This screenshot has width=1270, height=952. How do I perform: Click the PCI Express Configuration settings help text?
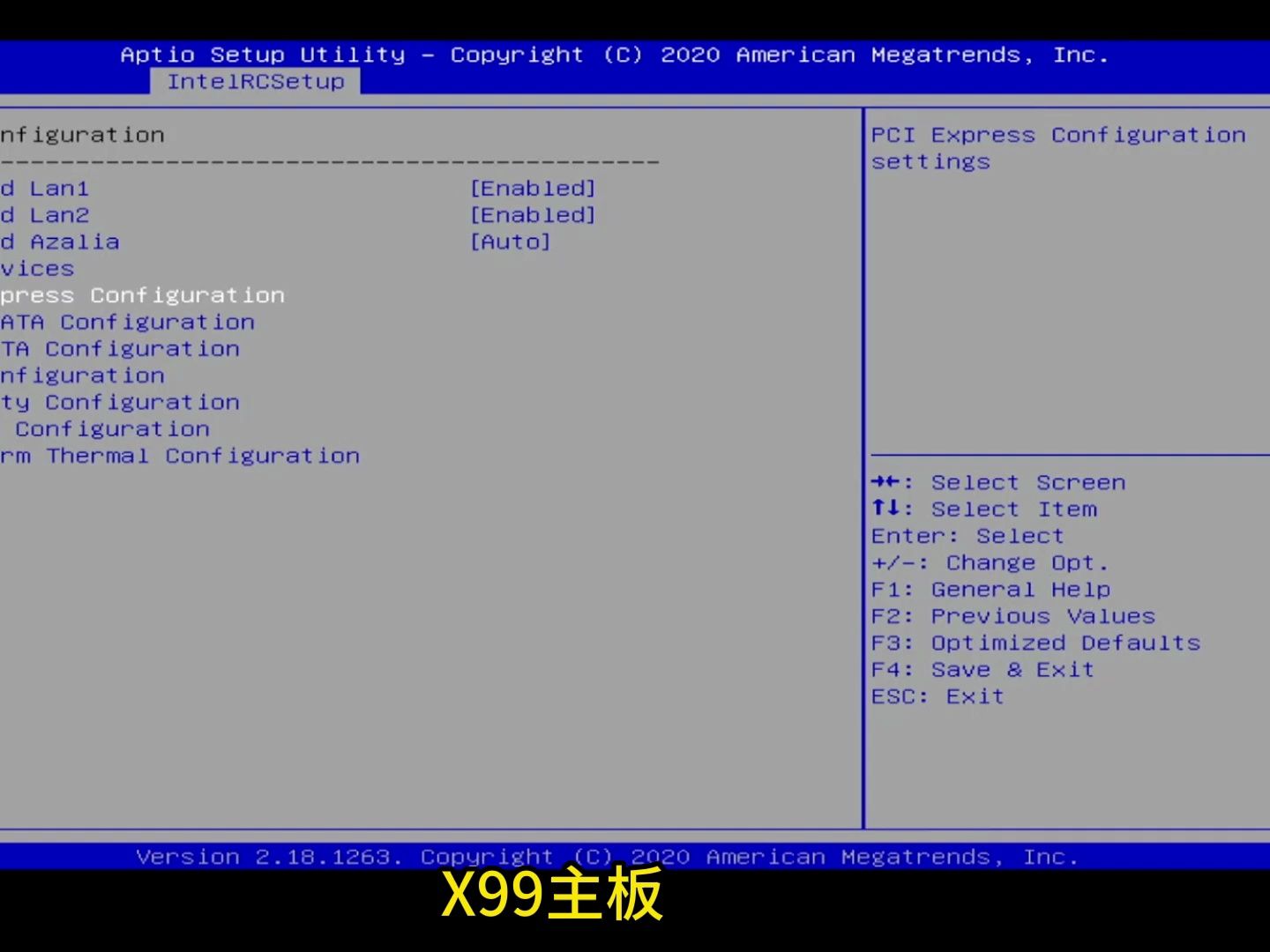1058,148
